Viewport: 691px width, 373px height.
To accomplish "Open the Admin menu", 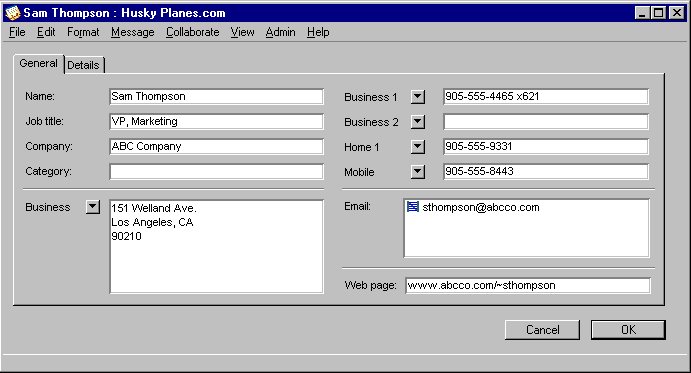I will coord(280,32).
